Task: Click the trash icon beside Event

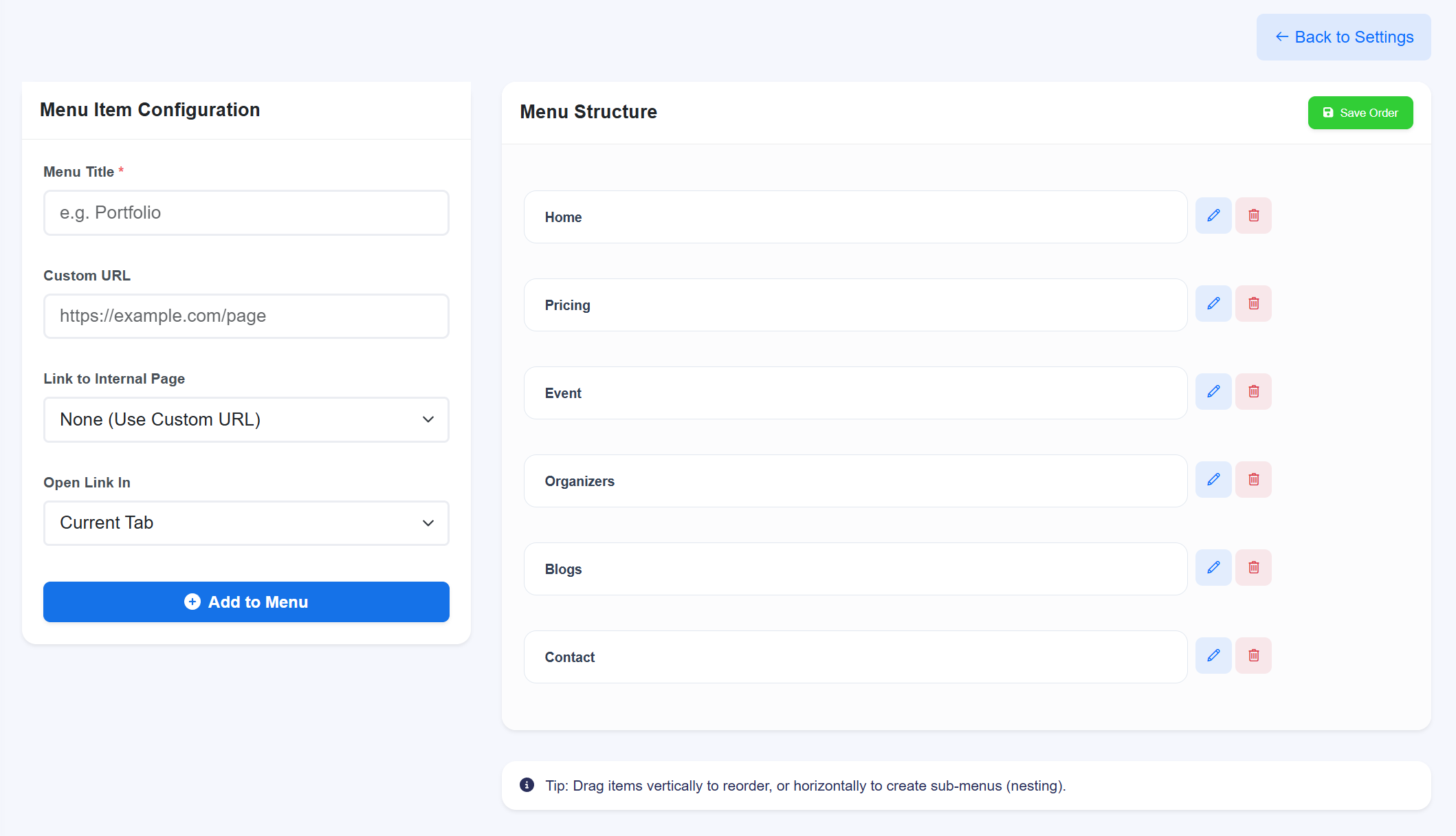Action: click(x=1253, y=391)
